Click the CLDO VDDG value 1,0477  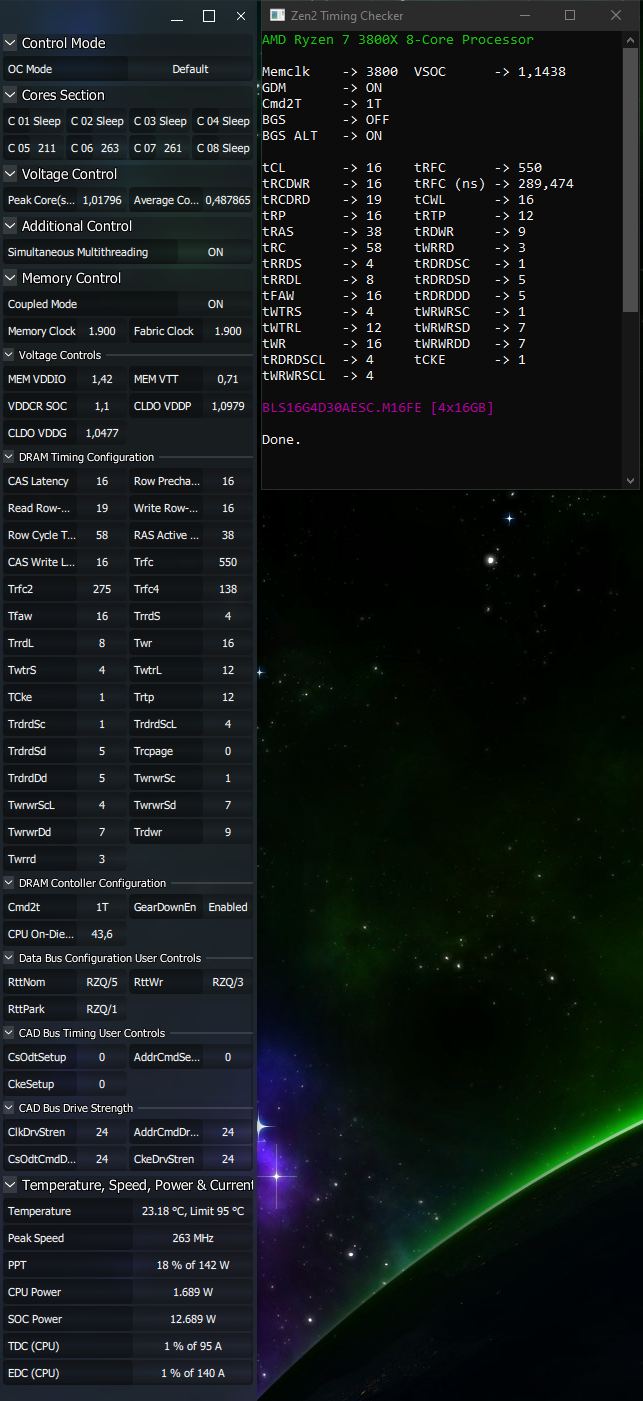tap(102, 433)
